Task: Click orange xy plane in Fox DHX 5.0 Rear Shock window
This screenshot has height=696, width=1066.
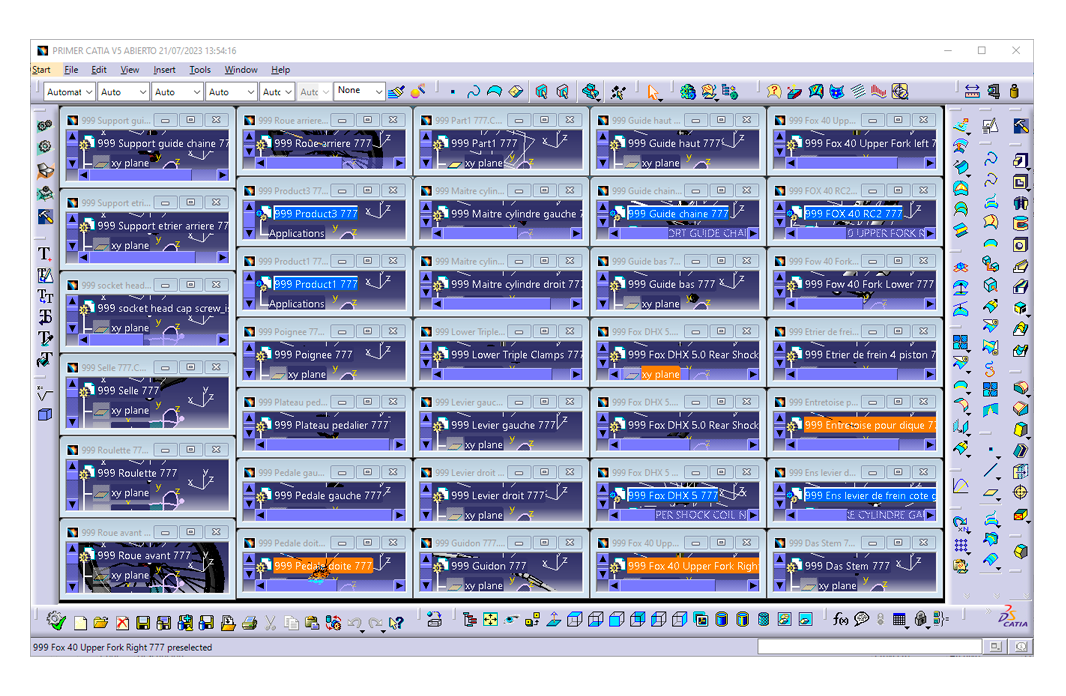Action: pos(660,374)
